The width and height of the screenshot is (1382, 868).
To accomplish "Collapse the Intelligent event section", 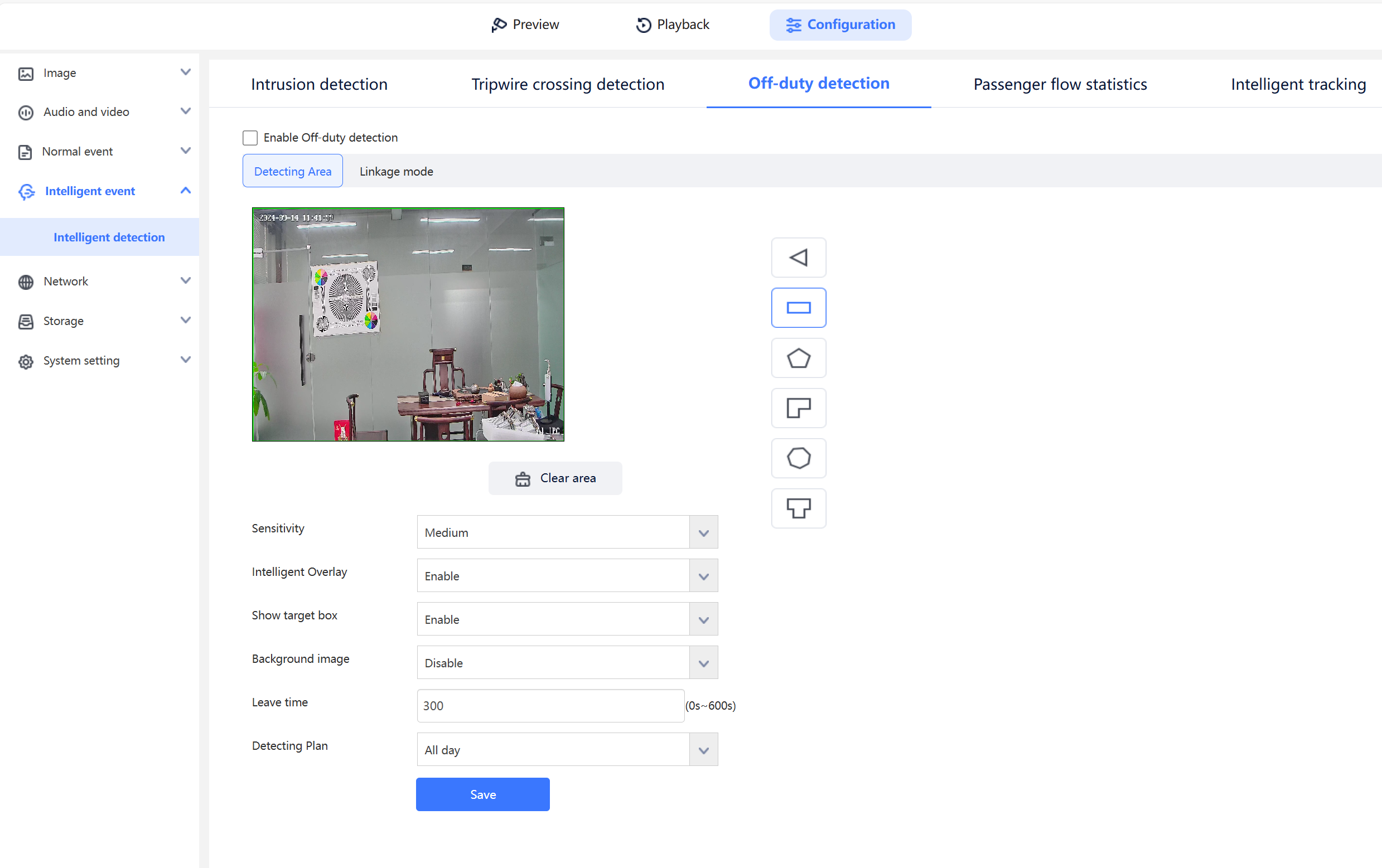I will [x=185, y=191].
